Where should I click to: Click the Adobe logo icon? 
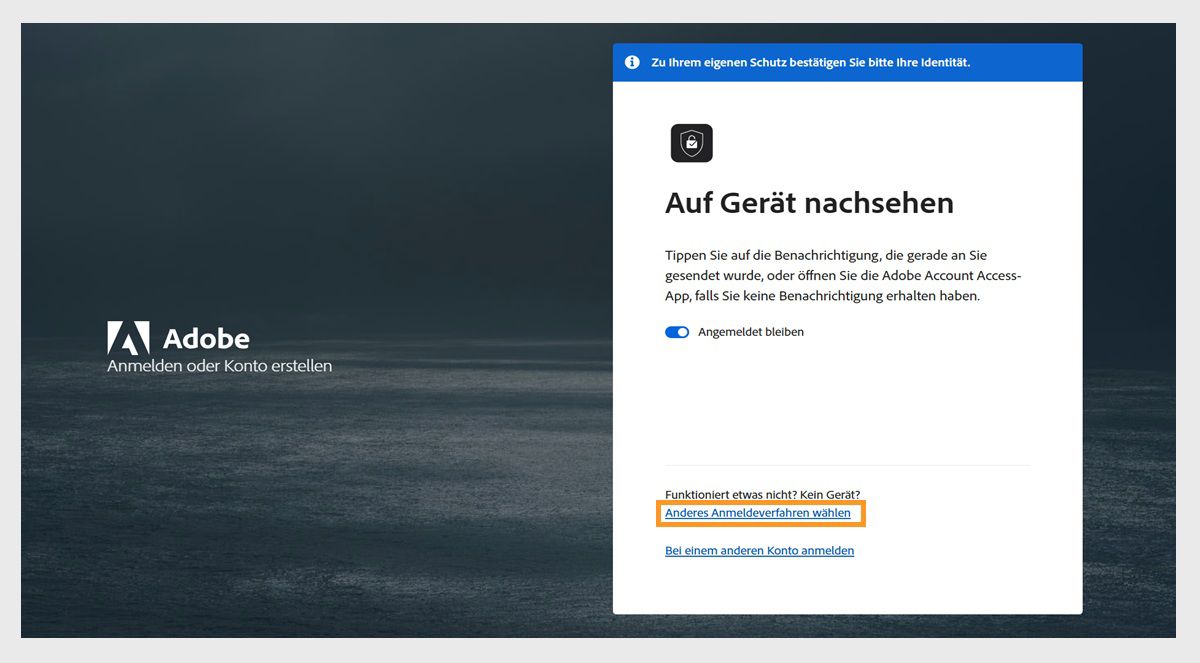(x=128, y=338)
